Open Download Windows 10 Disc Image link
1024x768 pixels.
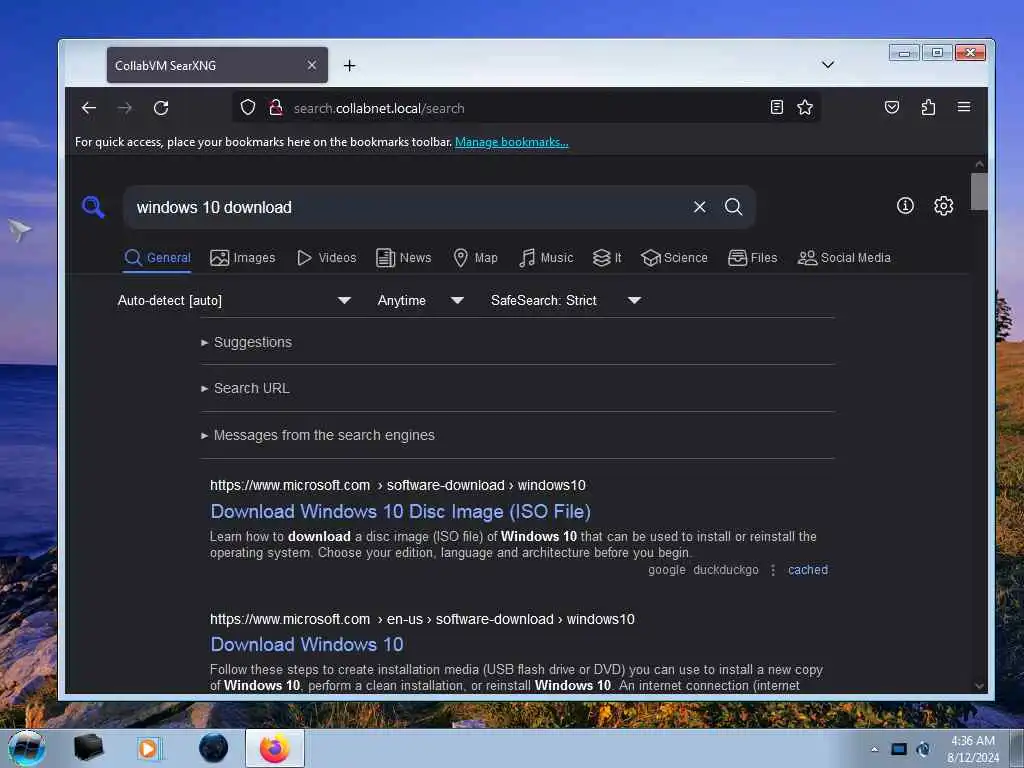click(x=400, y=512)
